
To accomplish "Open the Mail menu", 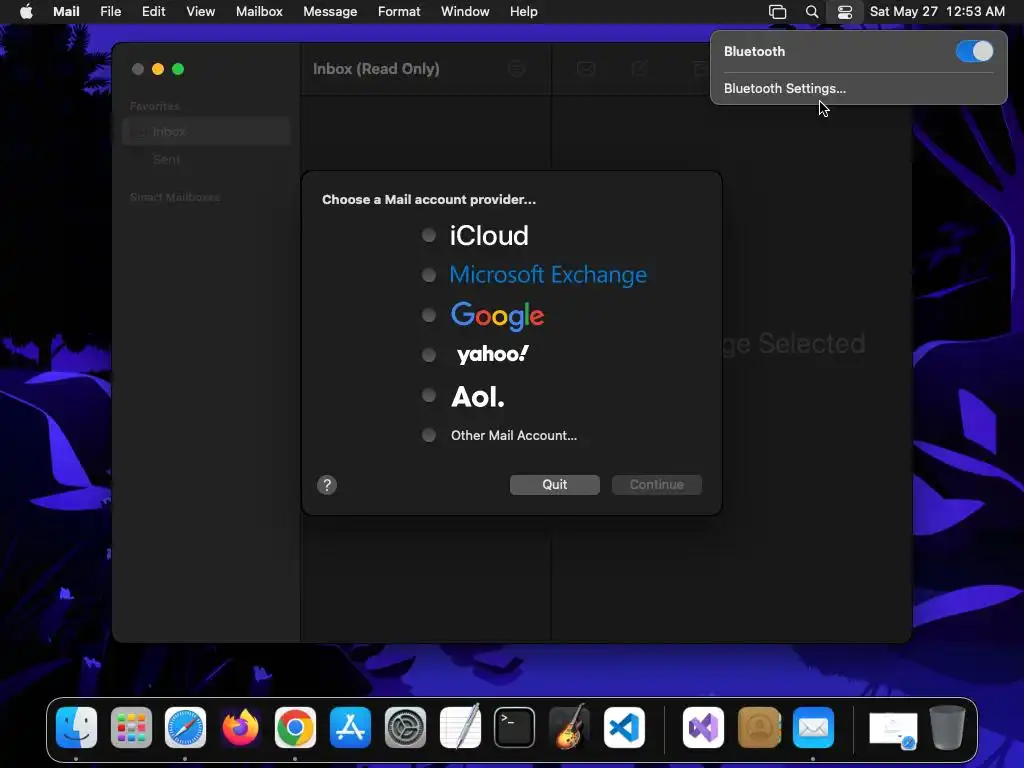I will (x=66, y=11).
